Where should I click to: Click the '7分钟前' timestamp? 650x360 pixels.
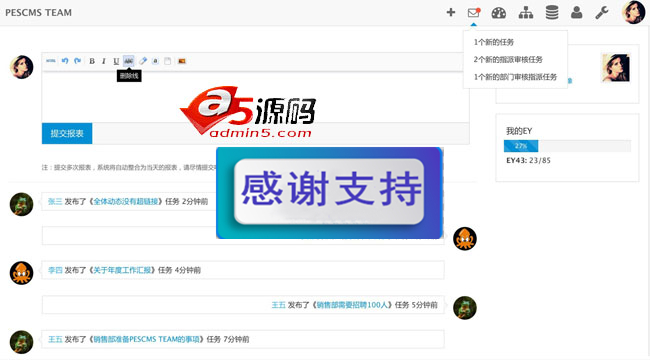tap(236, 339)
